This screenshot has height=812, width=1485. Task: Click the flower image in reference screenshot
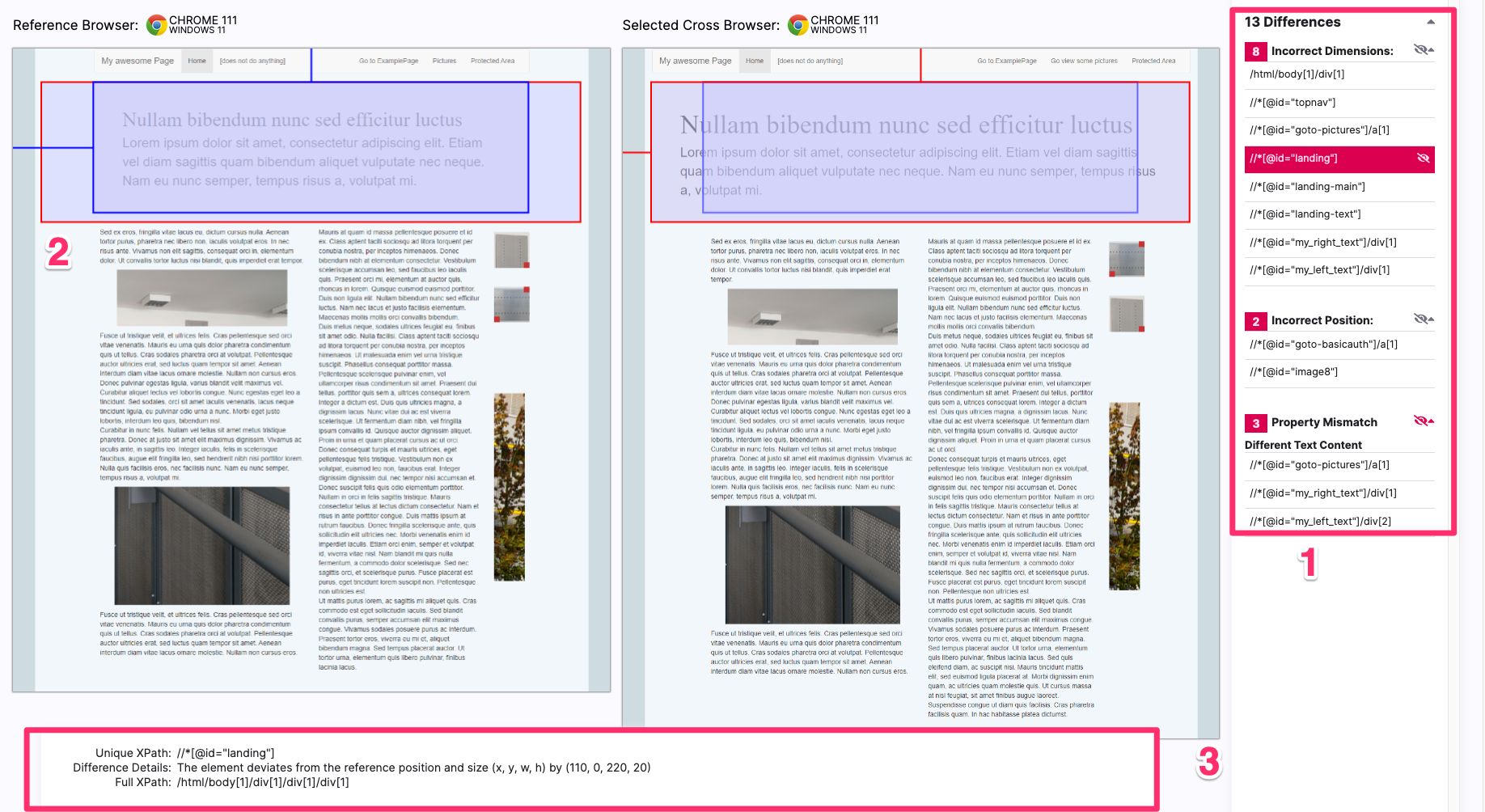coord(510,487)
